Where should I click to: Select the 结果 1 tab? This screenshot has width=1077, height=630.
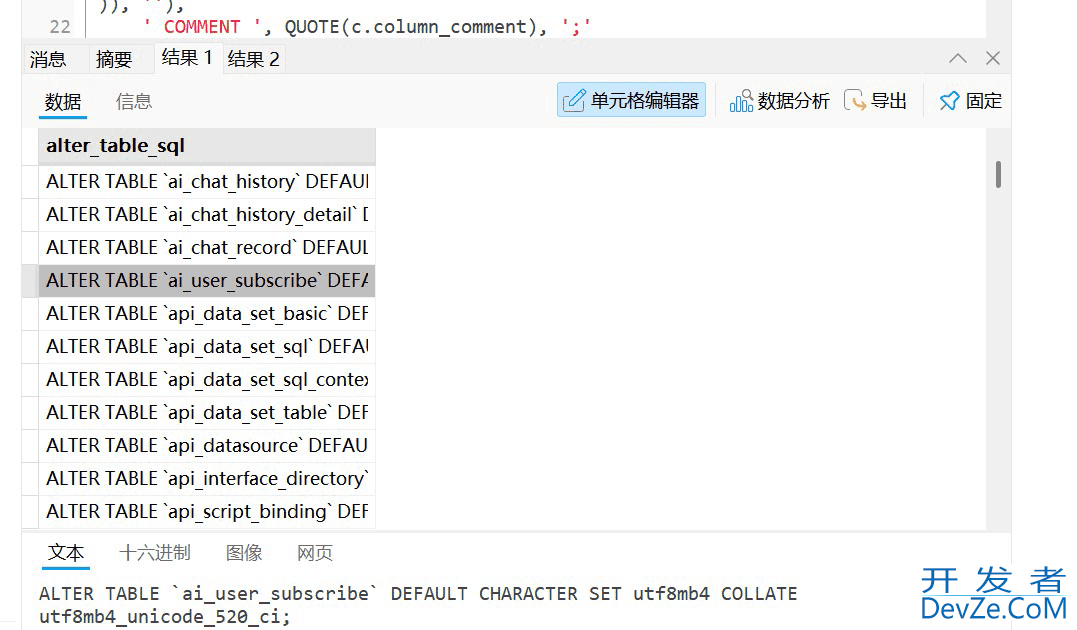tap(187, 58)
